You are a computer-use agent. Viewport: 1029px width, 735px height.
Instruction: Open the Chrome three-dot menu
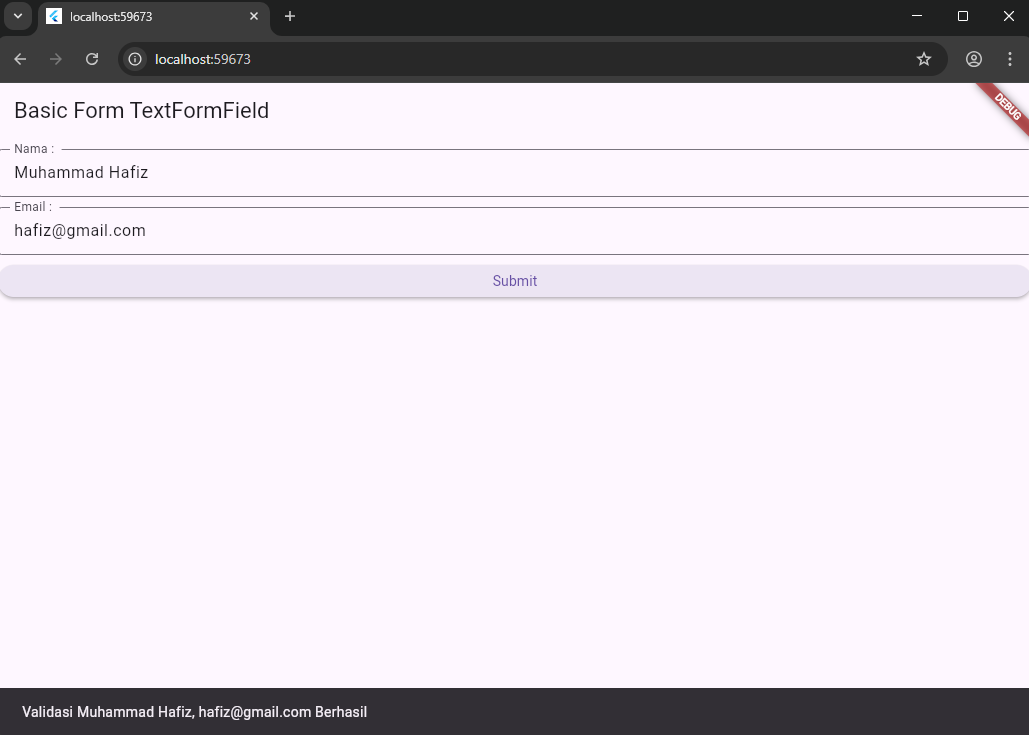tap(1010, 59)
